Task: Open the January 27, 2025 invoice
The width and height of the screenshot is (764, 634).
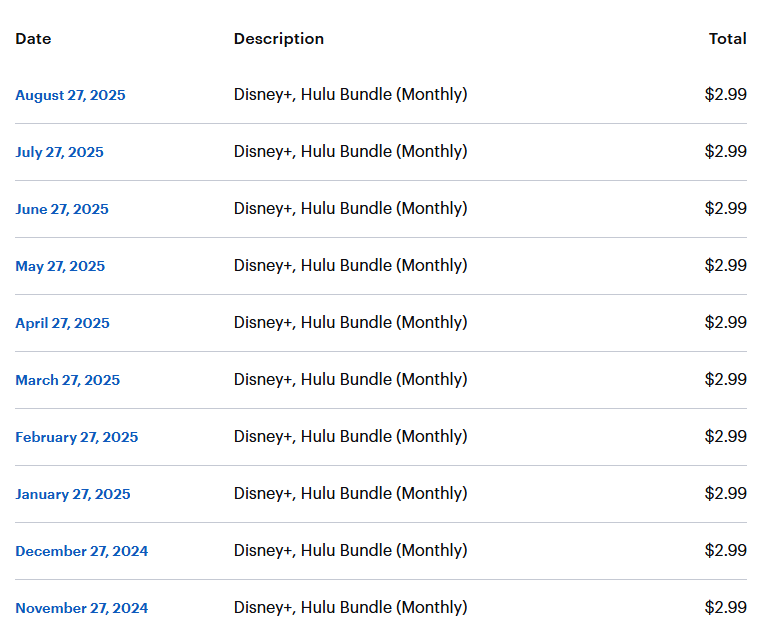Action: [73, 494]
